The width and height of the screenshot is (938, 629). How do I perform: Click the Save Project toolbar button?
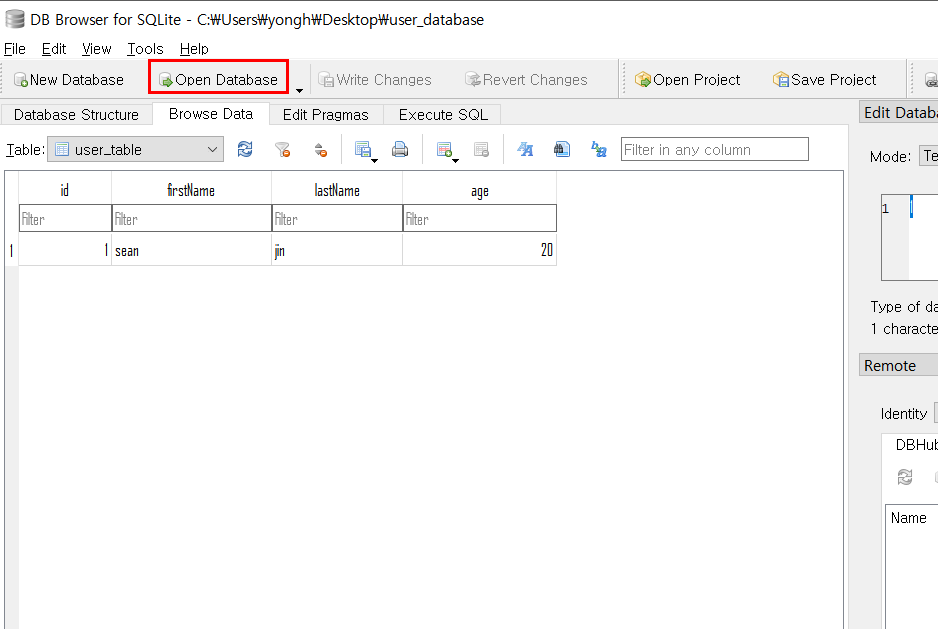coord(825,80)
